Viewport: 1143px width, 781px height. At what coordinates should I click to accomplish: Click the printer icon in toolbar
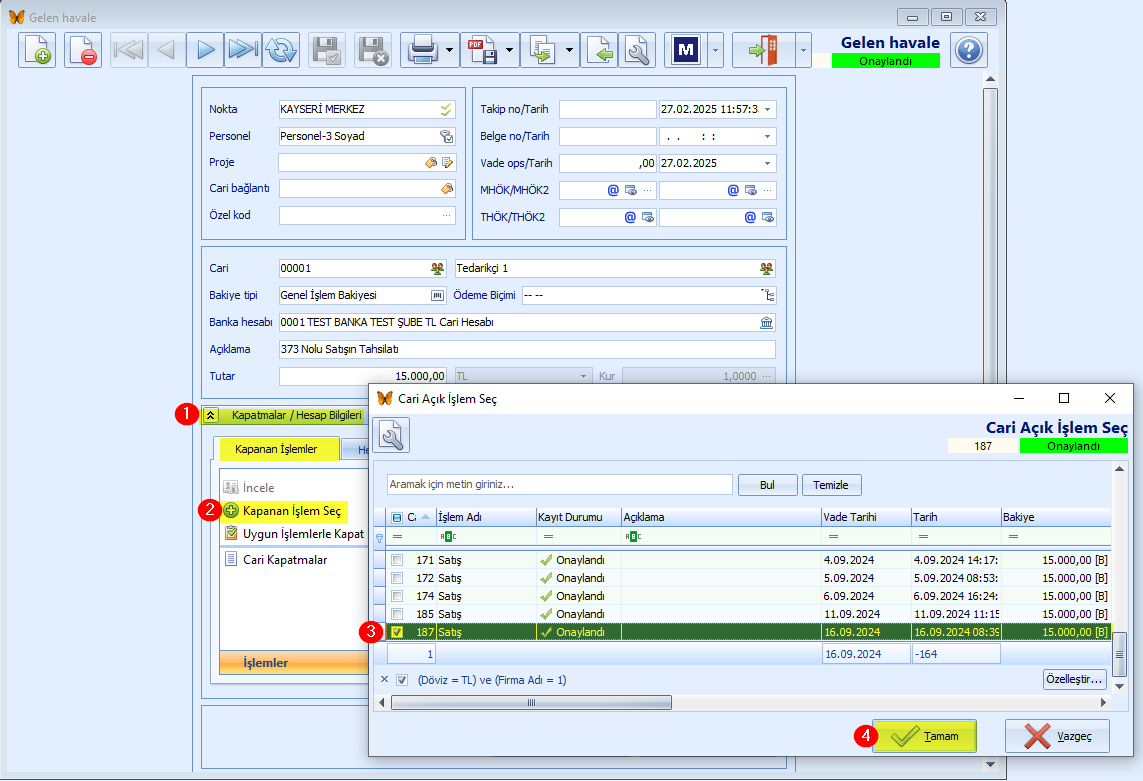422,50
